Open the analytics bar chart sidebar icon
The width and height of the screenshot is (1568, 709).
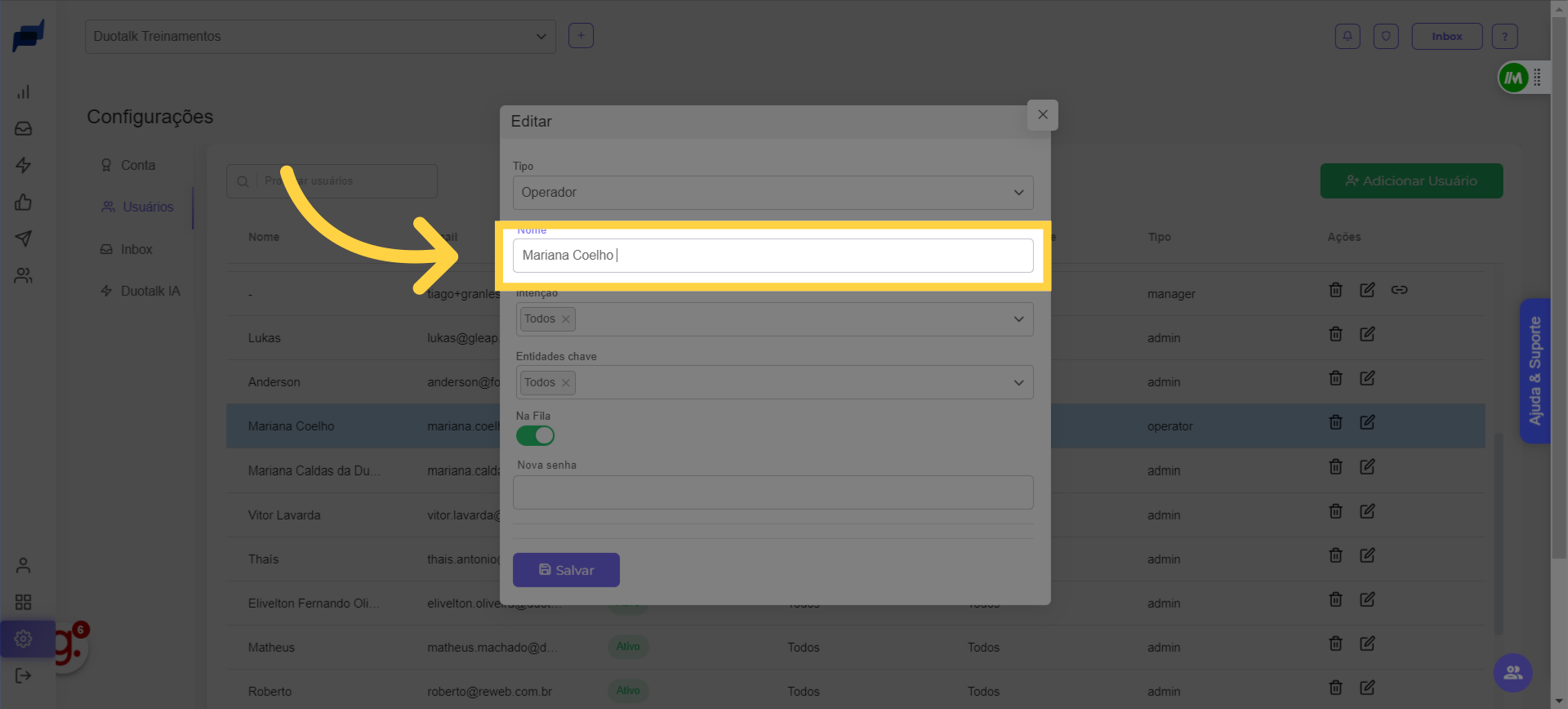(x=24, y=91)
